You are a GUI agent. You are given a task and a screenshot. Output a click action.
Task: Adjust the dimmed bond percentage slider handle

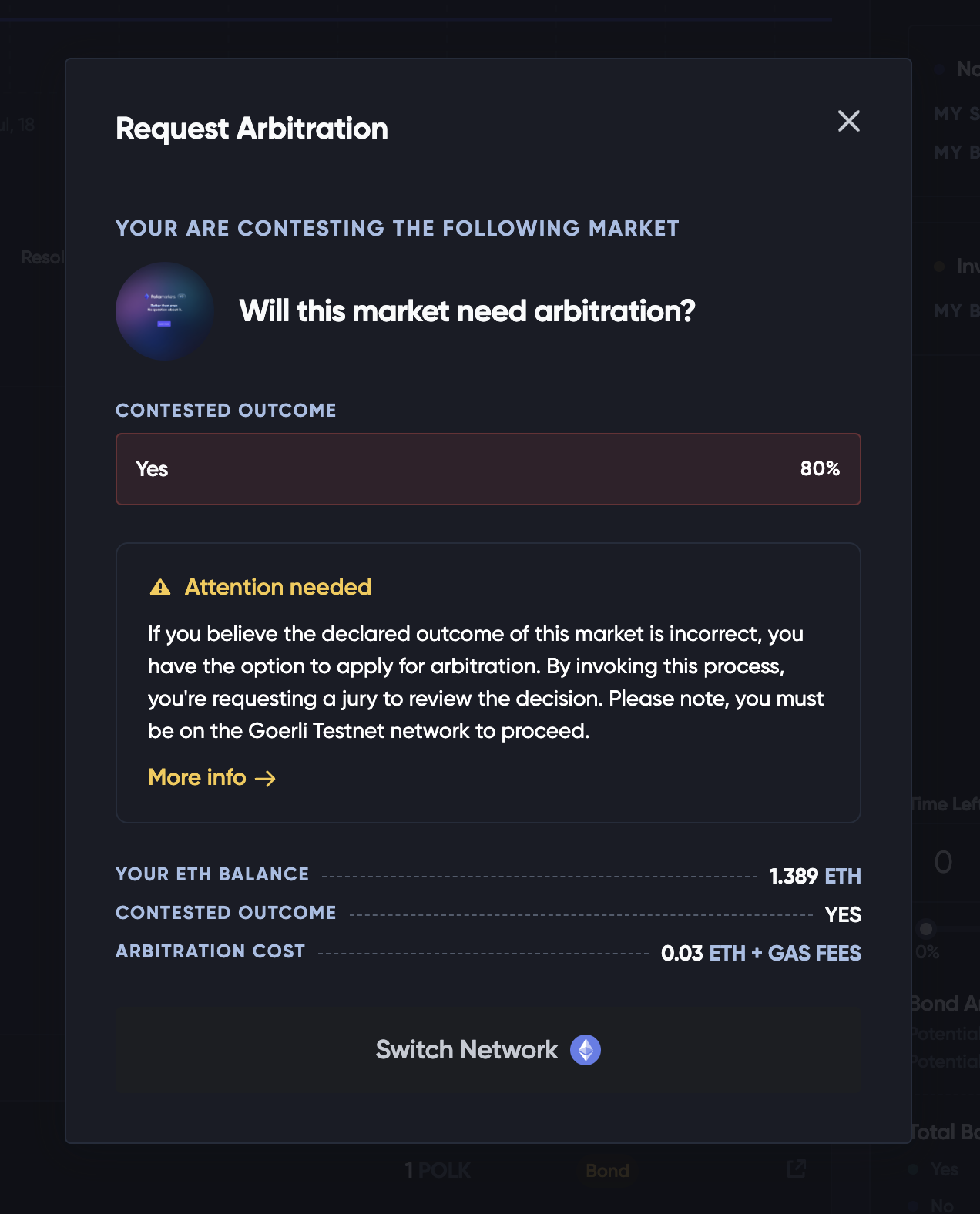(x=926, y=929)
